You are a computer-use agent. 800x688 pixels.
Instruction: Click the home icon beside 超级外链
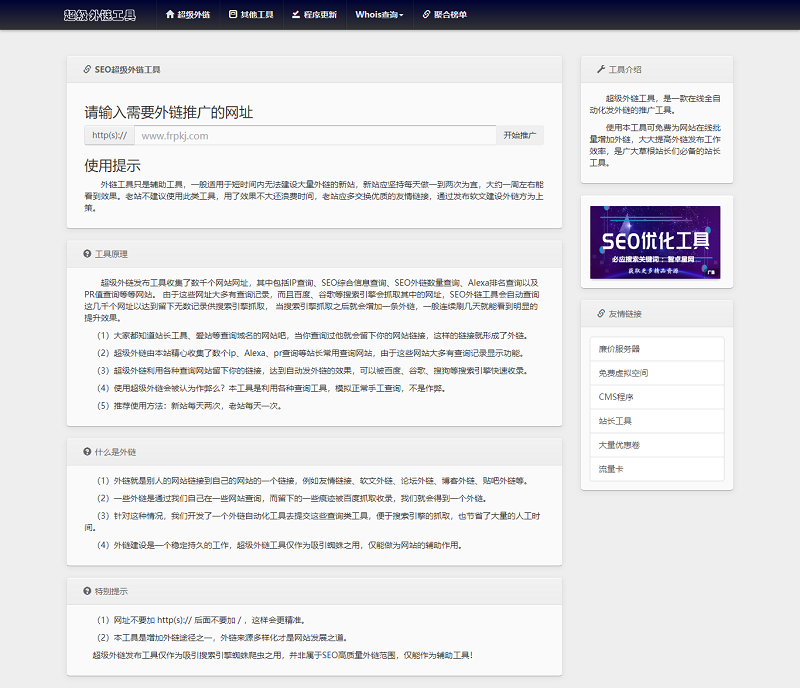(170, 14)
